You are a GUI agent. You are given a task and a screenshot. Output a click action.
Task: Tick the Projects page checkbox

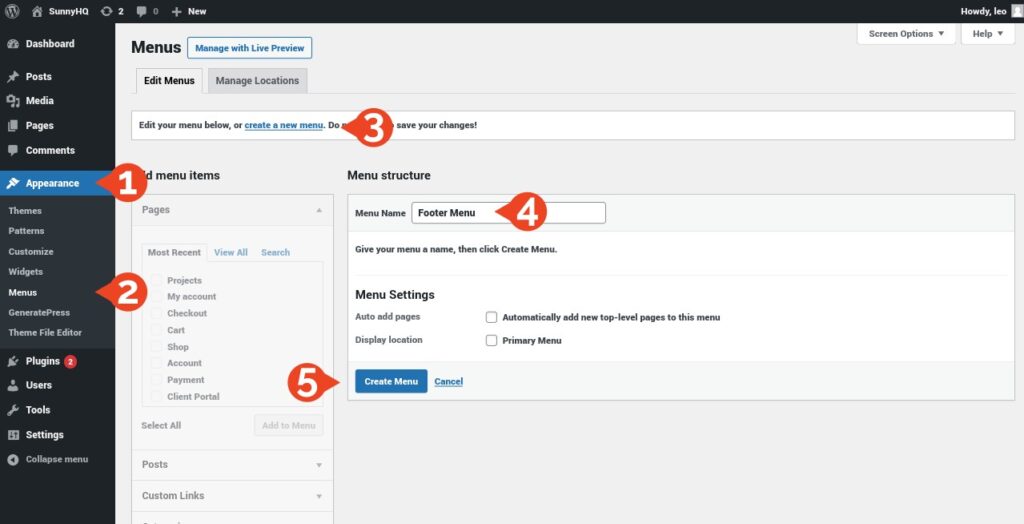(156, 280)
